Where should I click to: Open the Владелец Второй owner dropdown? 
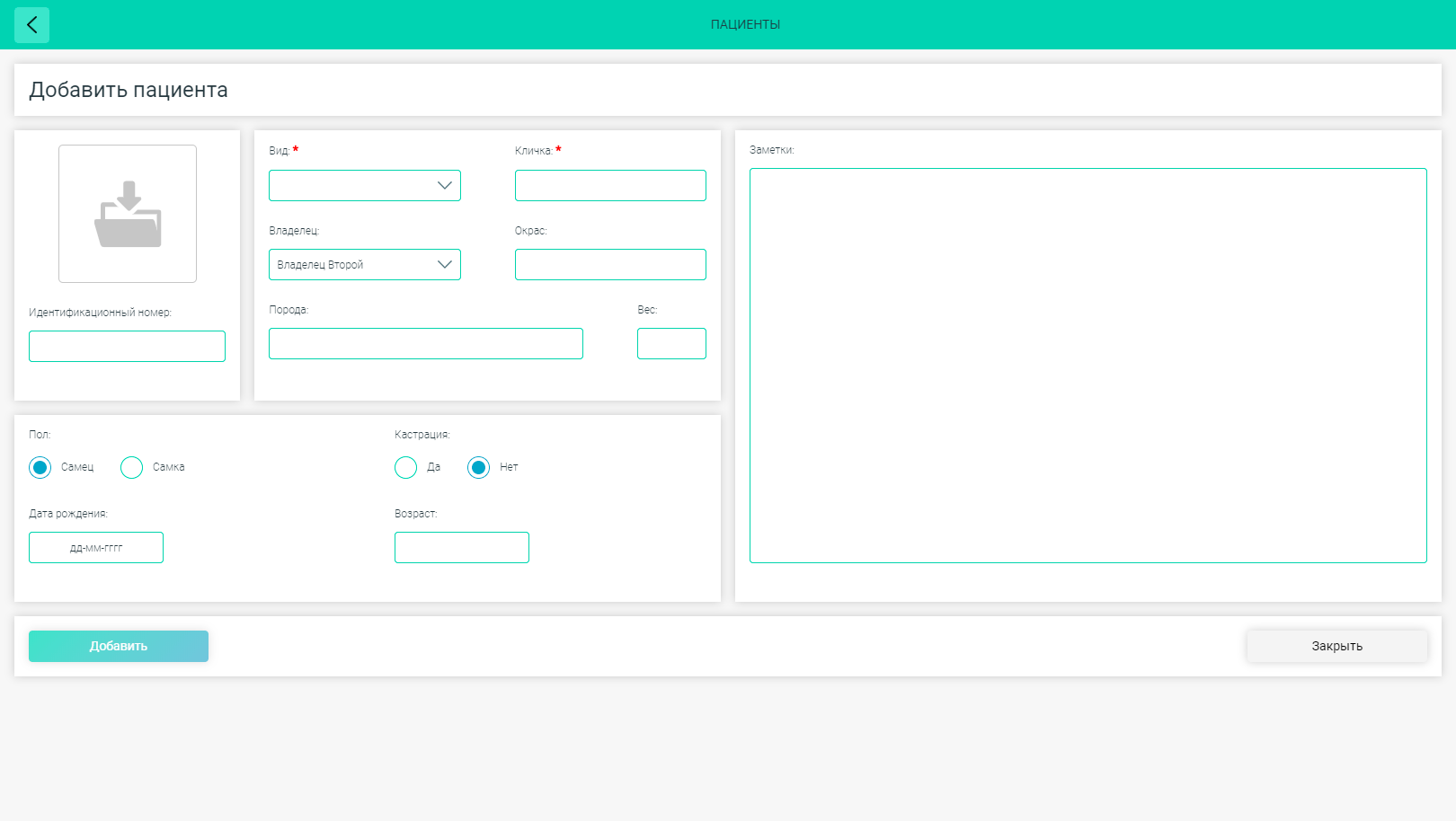[x=365, y=264]
